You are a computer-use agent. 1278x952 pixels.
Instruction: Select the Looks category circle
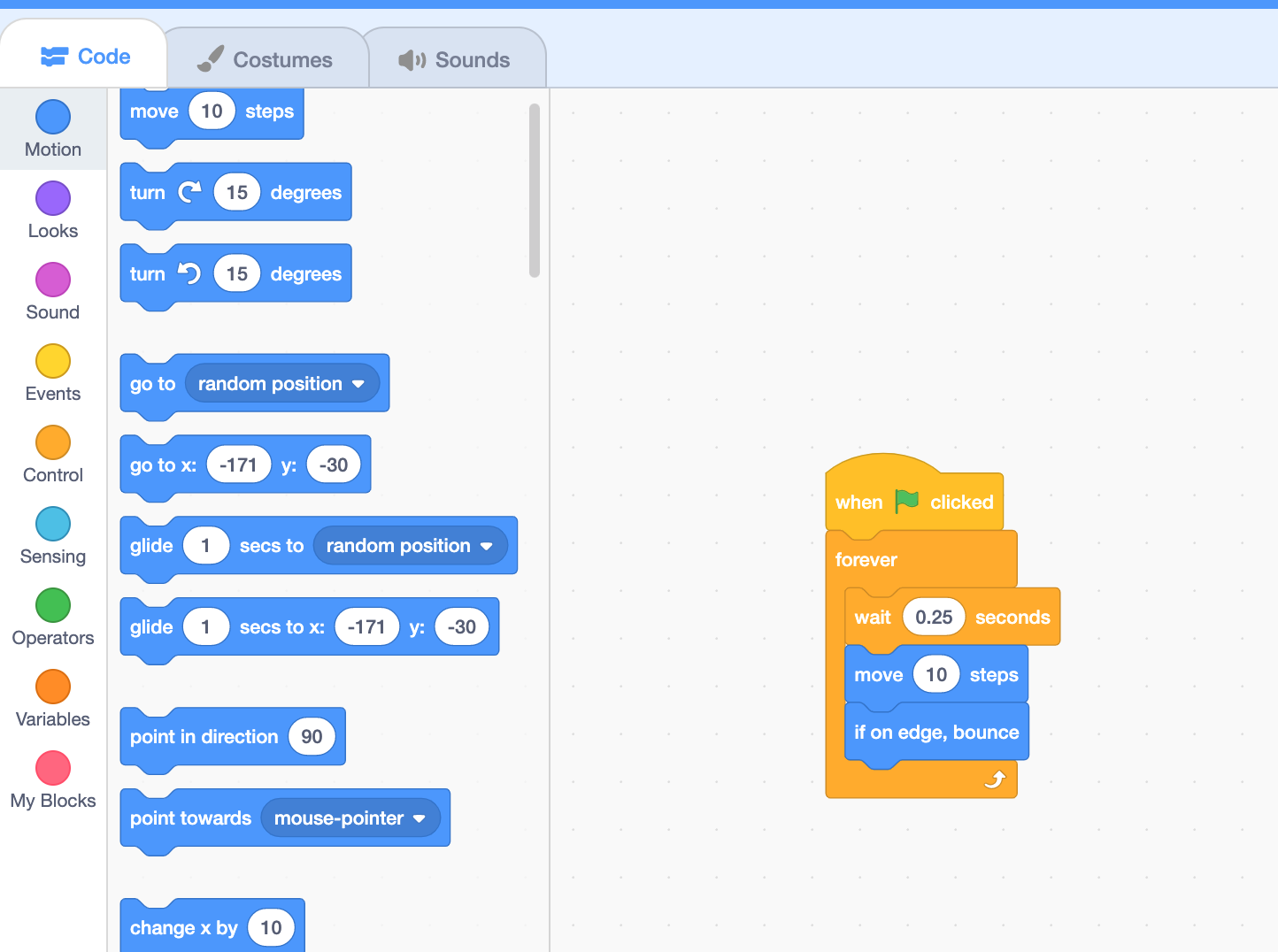pyautogui.click(x=53, y=198)
